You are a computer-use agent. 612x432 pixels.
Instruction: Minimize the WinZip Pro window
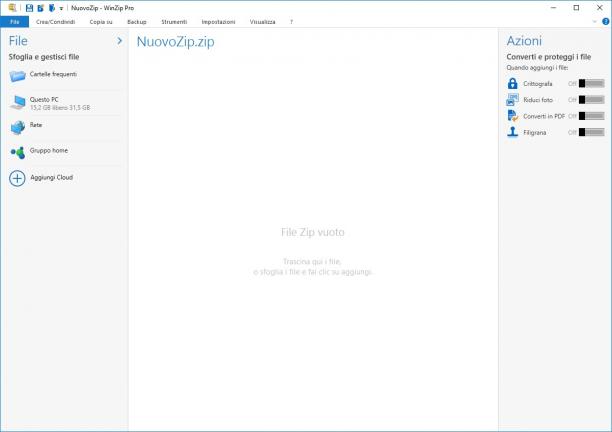coord(553,8)
